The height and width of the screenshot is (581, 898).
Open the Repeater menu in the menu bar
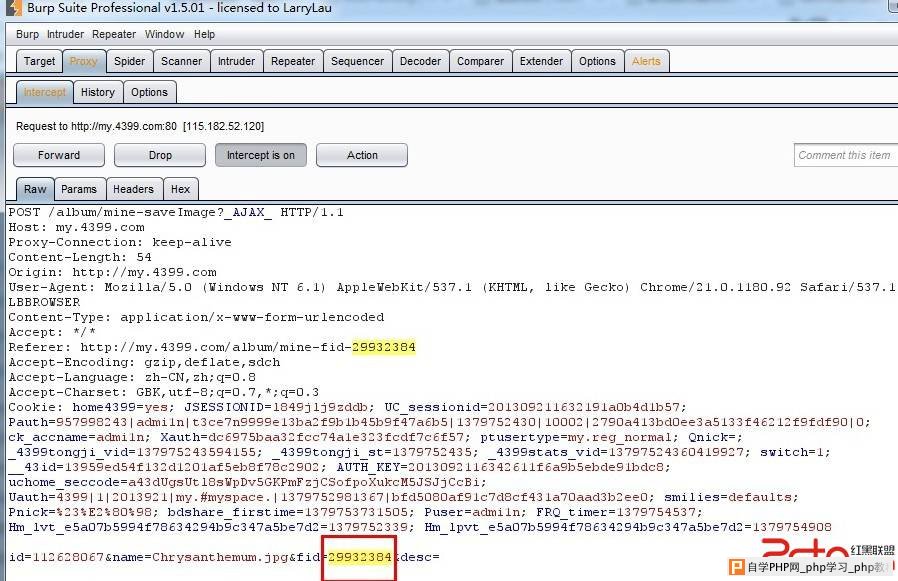pos(114,34)
